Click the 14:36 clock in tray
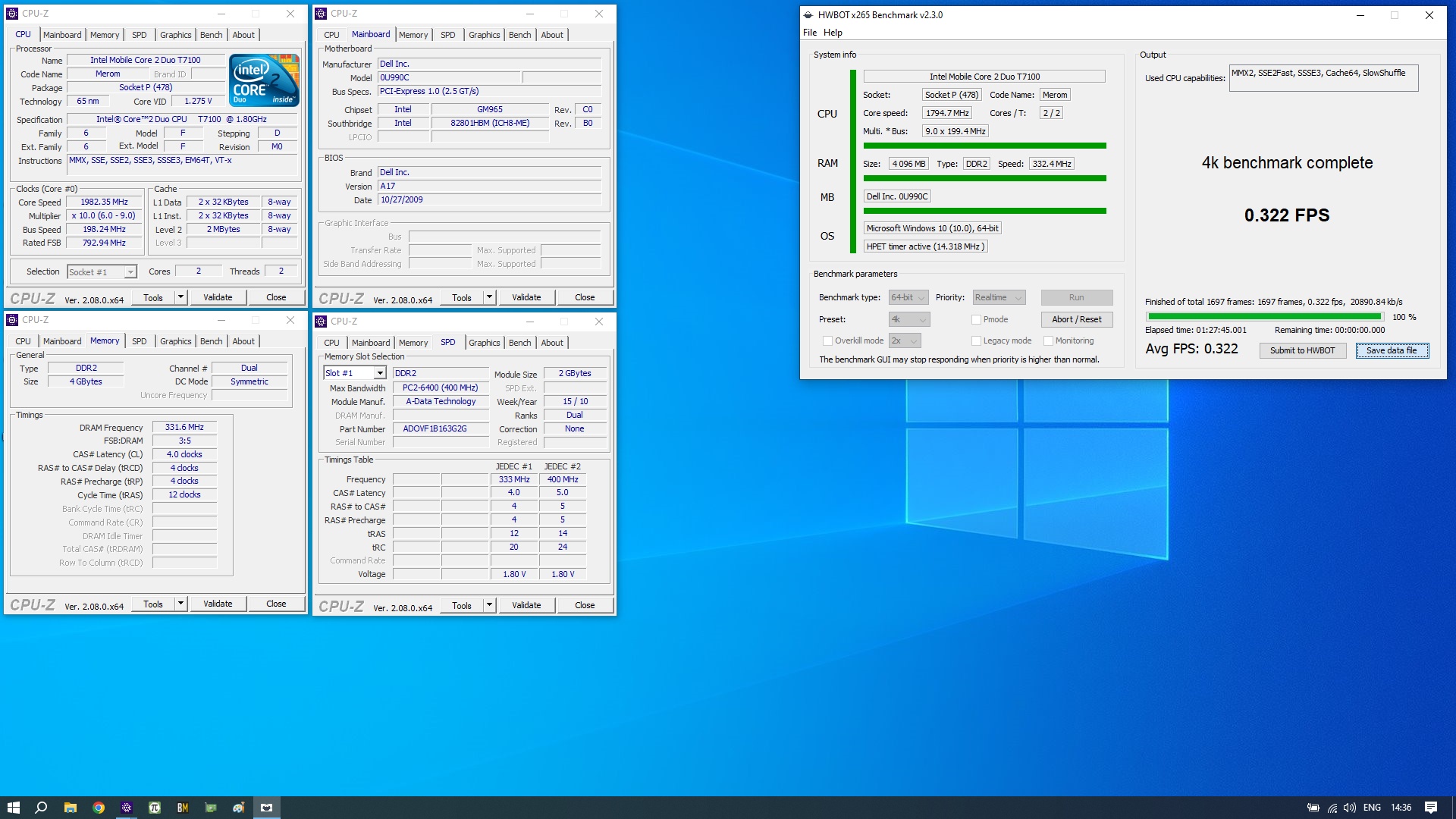The width and height of the screenshot is (1456, 819). pyautogui.click(x=1401, y=808)
